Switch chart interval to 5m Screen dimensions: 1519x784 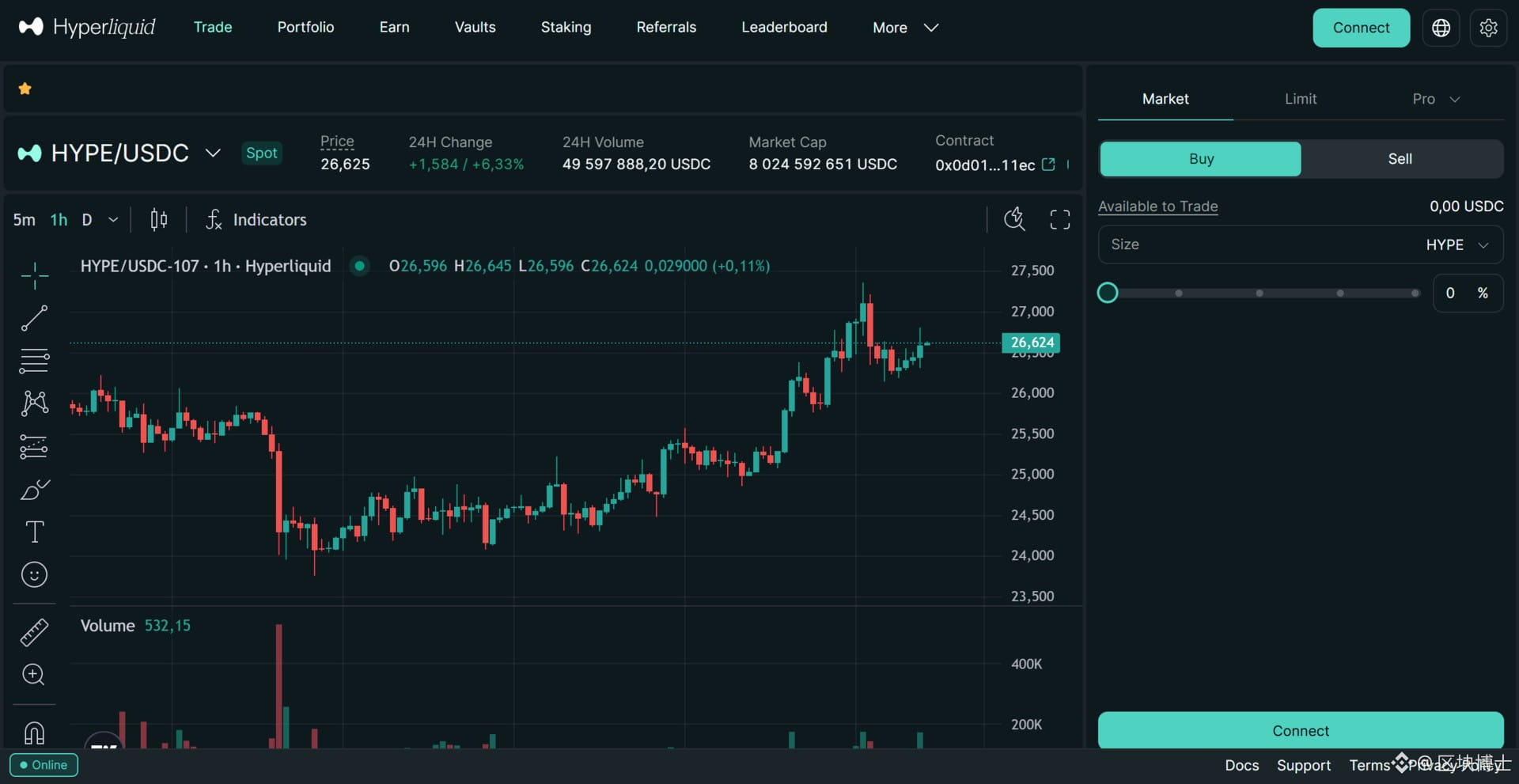pos(25,220)
